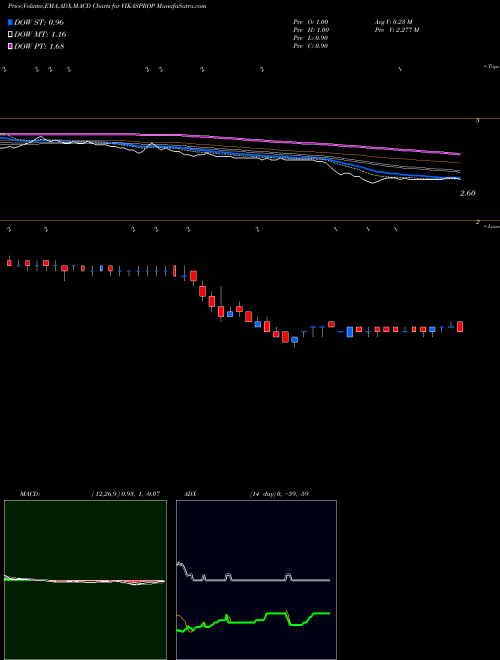Click the chart title mentioning VIKASPROP MunafaSutra.com
500x660 pixels.
pos(106,7)
